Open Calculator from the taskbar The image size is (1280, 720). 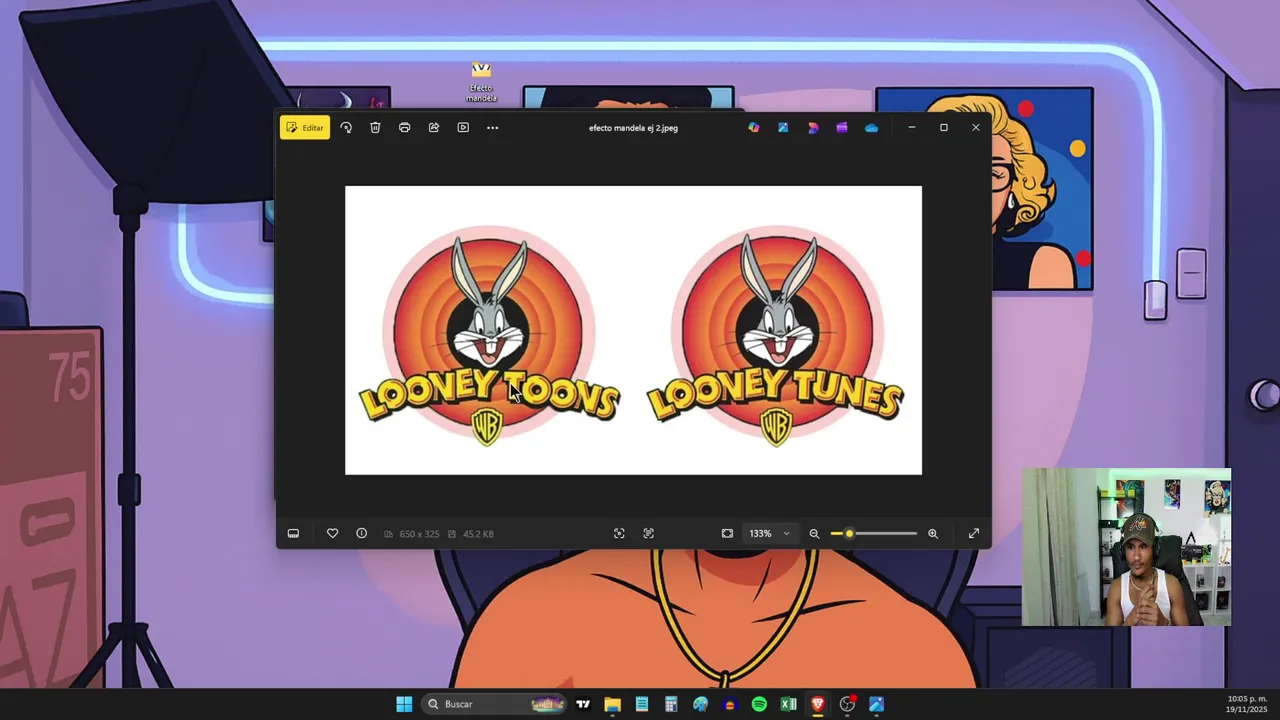pyautogui.click(x=671, y=704)
